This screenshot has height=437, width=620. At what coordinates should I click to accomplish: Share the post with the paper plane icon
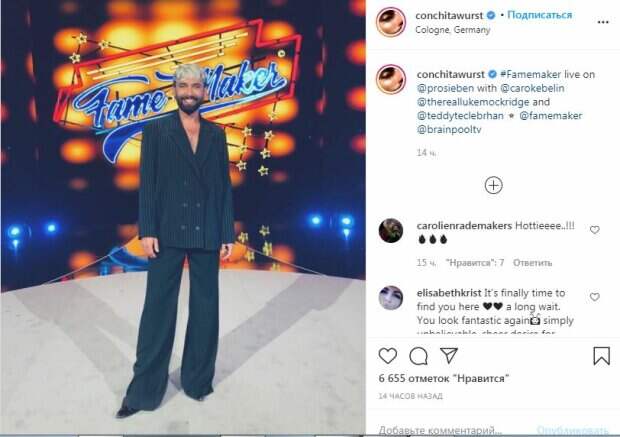449,356
